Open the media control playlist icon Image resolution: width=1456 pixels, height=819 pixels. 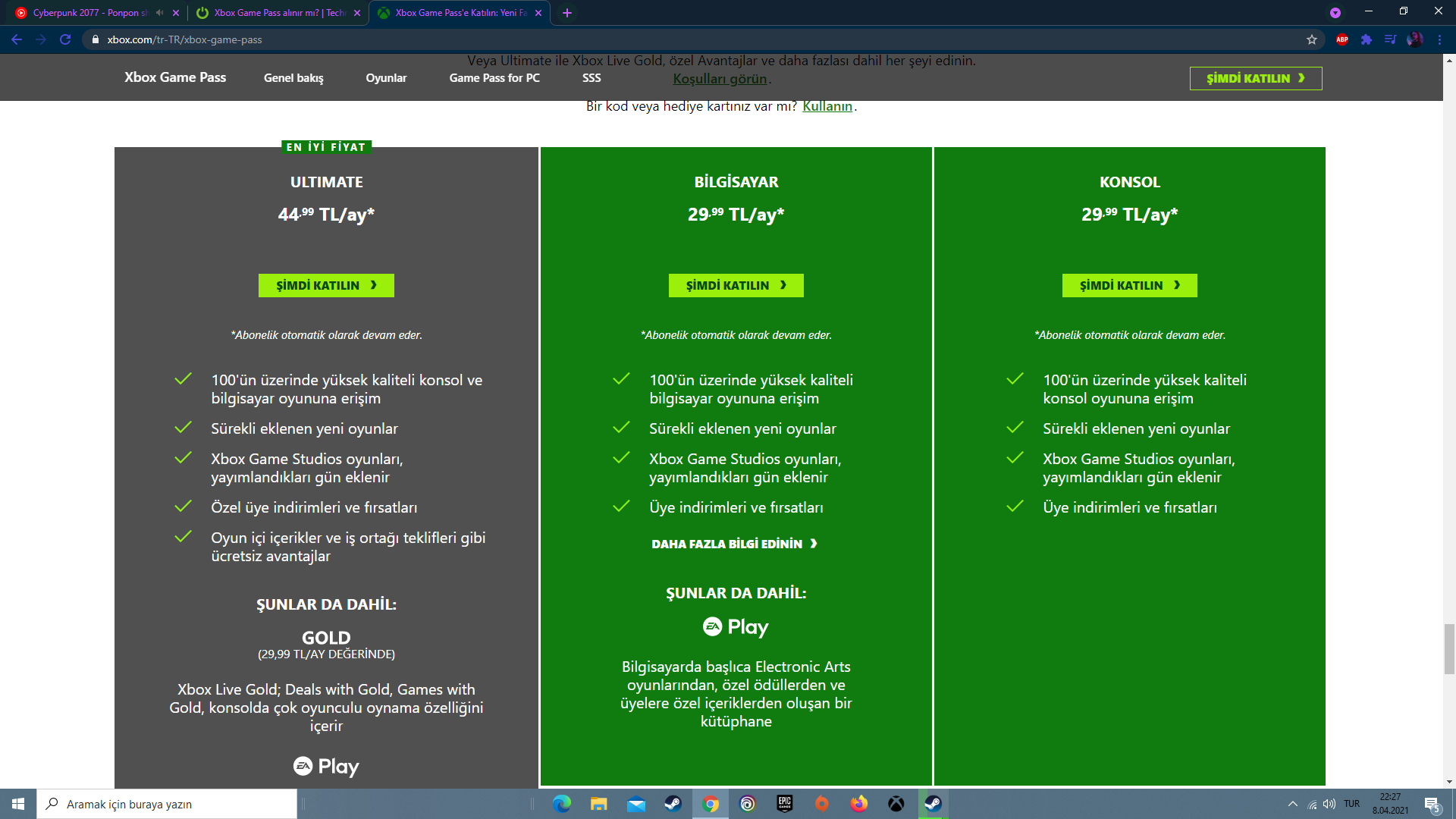click(x=1390, y=39)
